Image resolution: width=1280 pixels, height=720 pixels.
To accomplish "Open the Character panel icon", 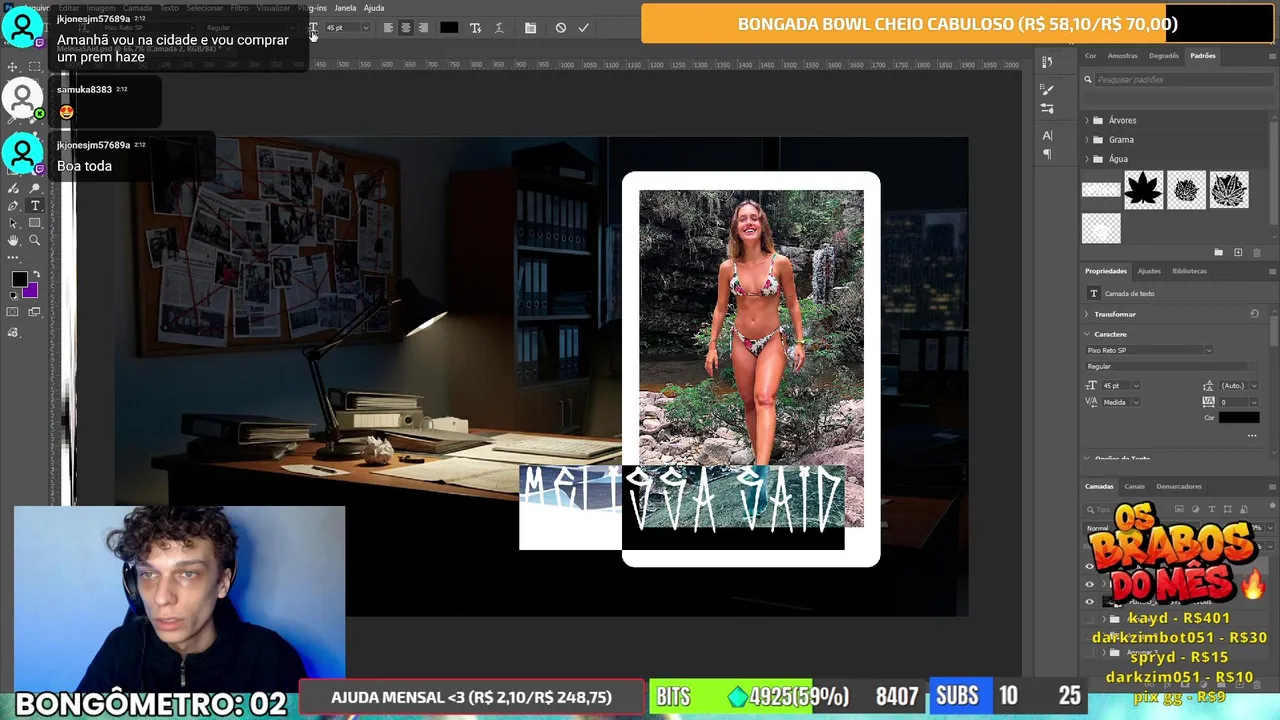I will pos(1047,135).
